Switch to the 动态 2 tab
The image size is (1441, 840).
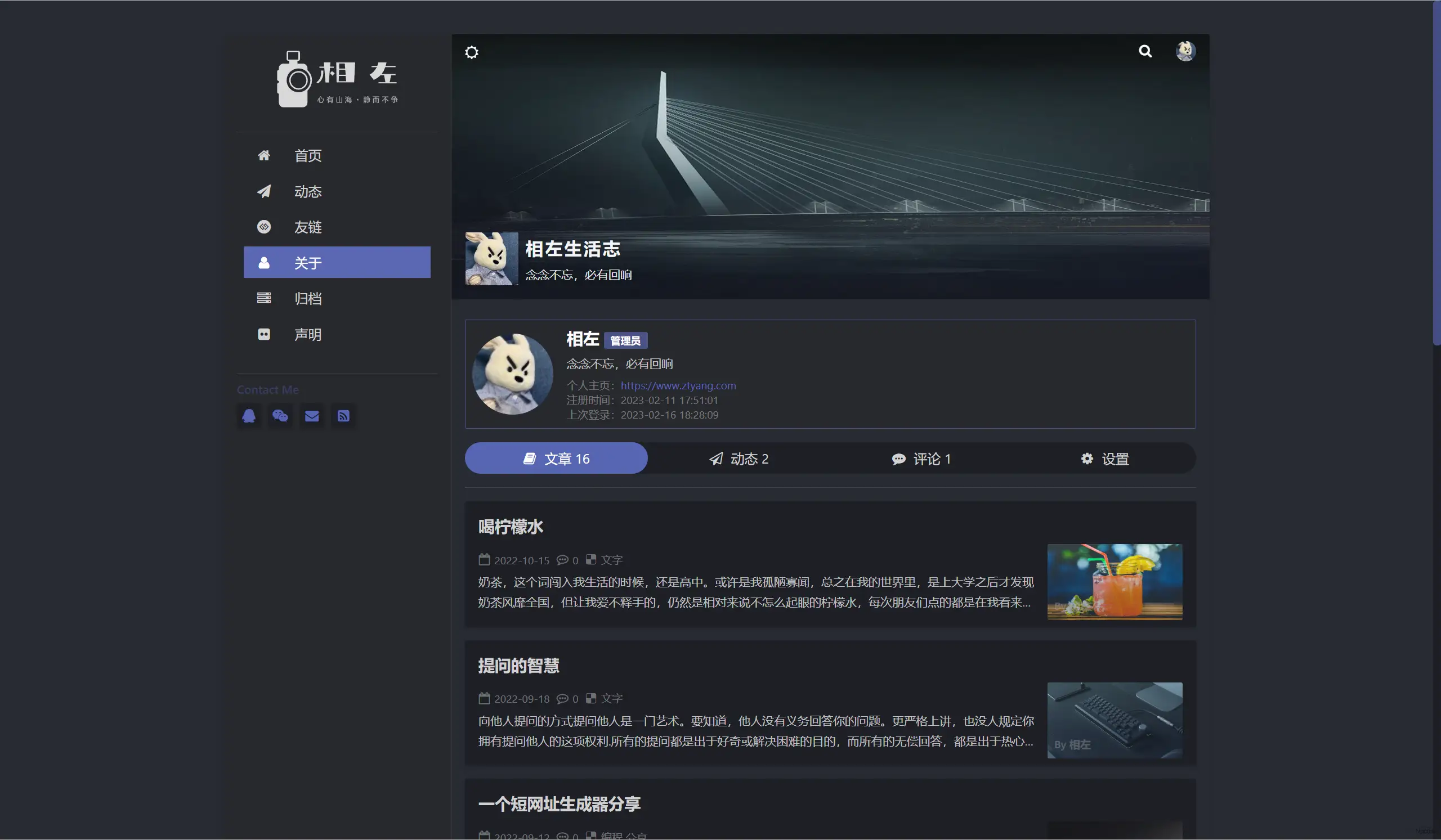(739, 459)
